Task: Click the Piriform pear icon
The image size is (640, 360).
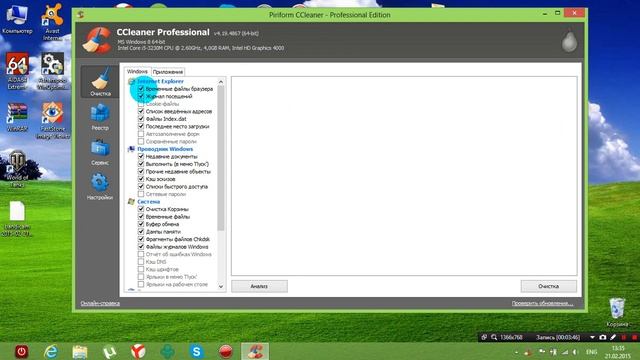Action: [569, 41]
